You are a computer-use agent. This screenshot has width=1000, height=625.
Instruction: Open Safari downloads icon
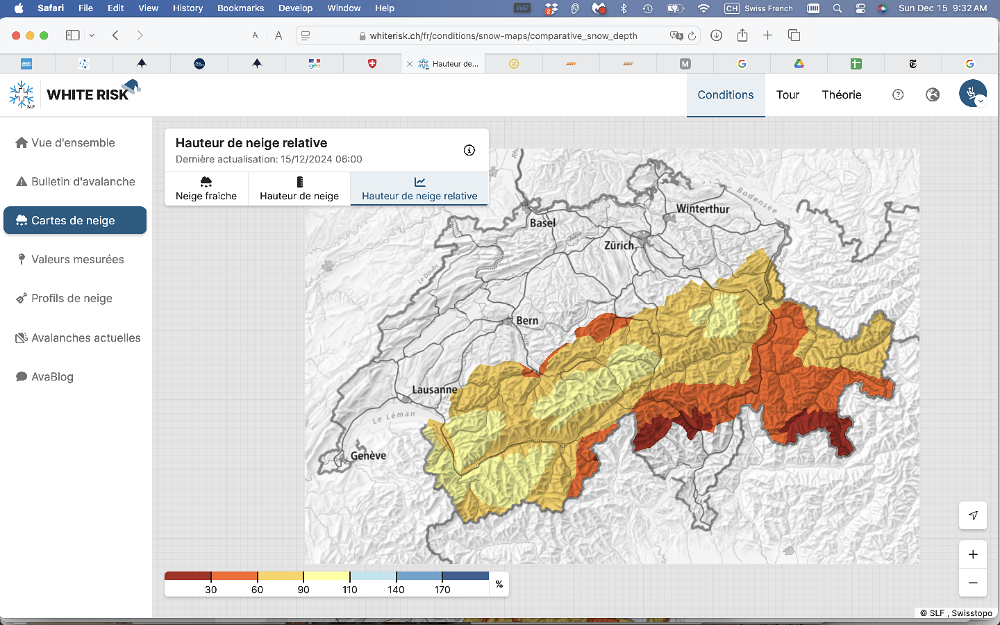(717, 35)
